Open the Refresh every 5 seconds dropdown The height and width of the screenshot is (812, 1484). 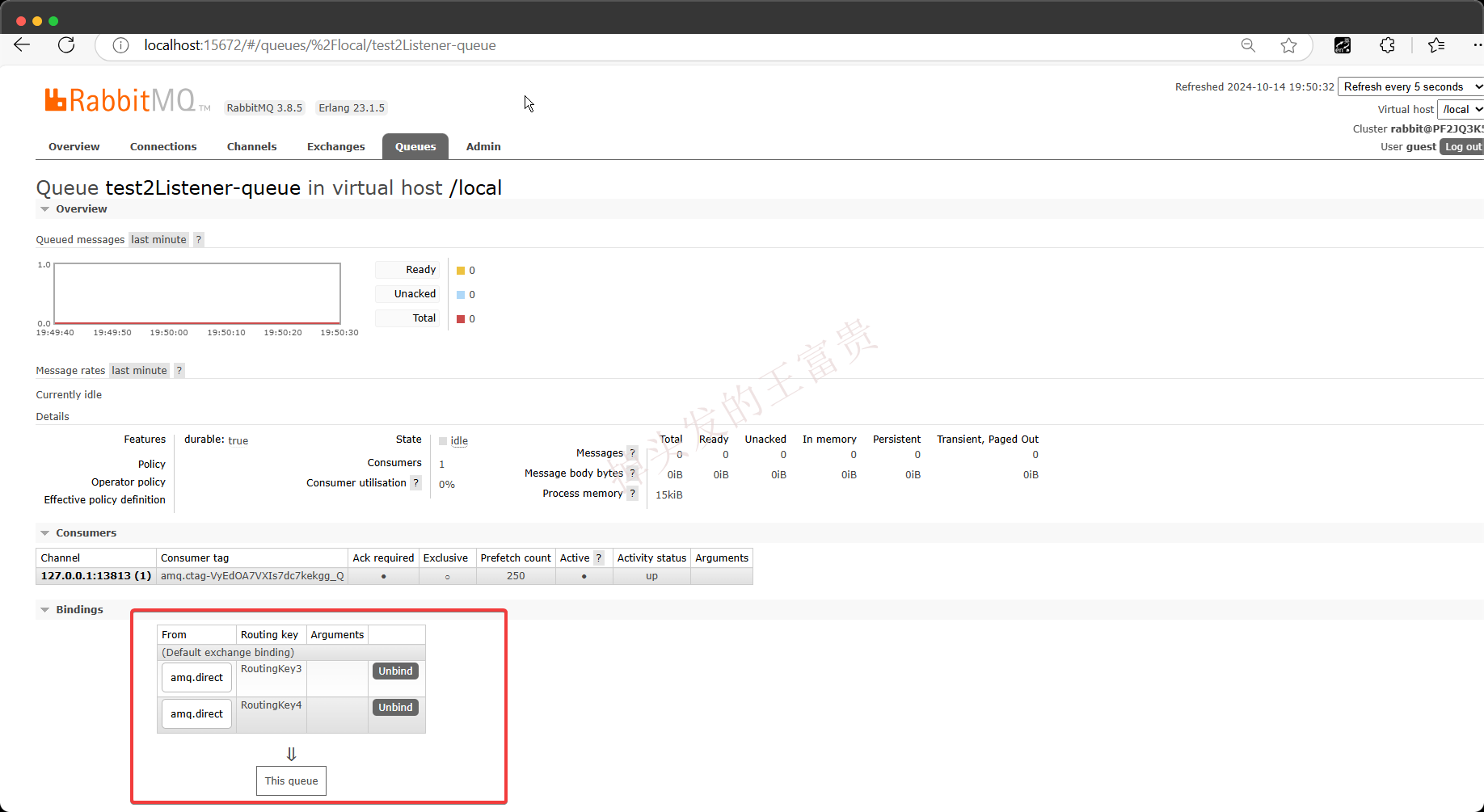[1410, 87]
